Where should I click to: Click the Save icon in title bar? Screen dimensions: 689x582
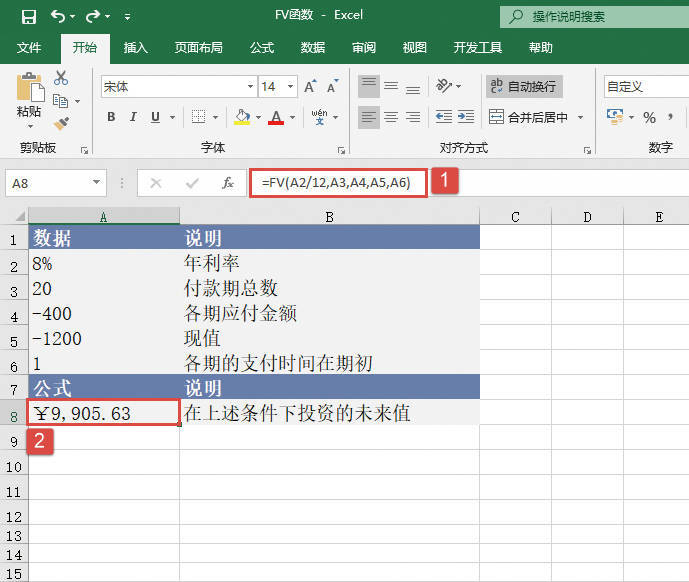[28, 16]
